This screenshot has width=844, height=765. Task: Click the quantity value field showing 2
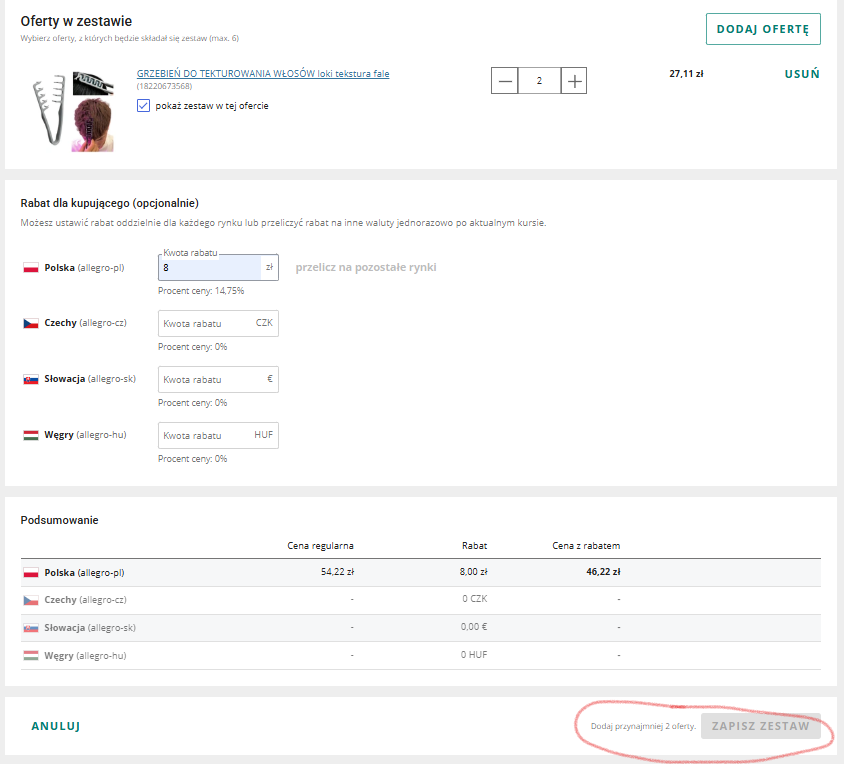[539, 81]
